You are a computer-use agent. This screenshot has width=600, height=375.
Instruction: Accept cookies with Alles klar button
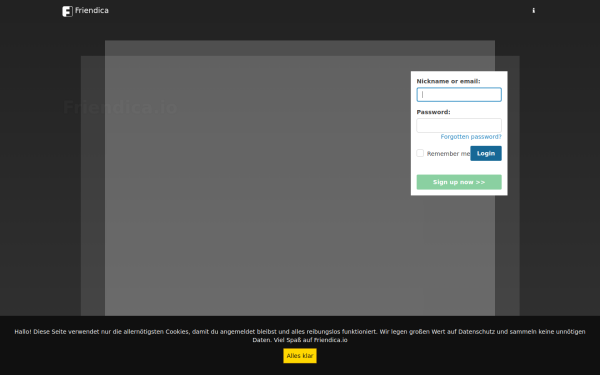(x=300, y=355)
